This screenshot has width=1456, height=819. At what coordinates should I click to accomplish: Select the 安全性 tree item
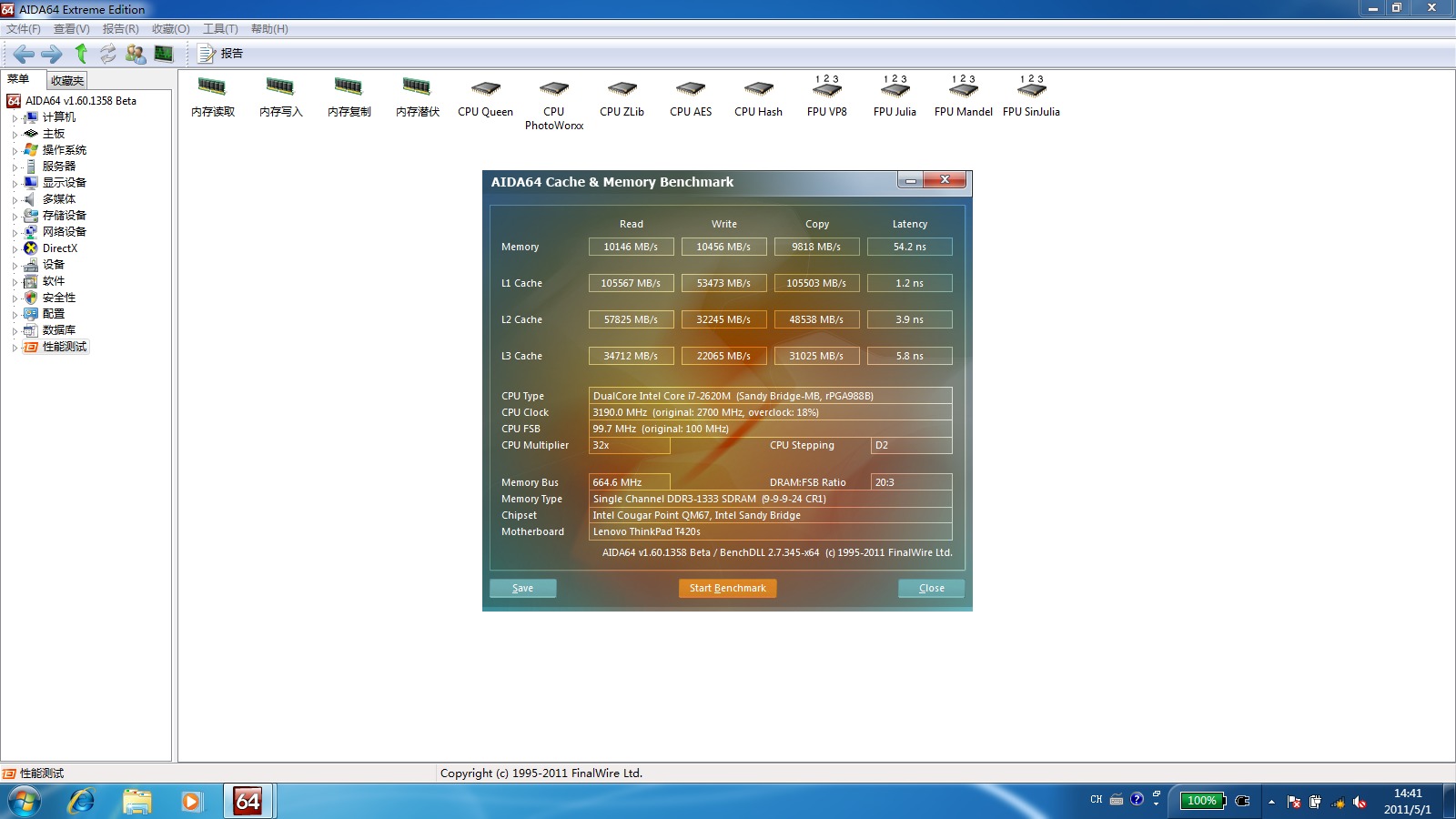[59, 298]
